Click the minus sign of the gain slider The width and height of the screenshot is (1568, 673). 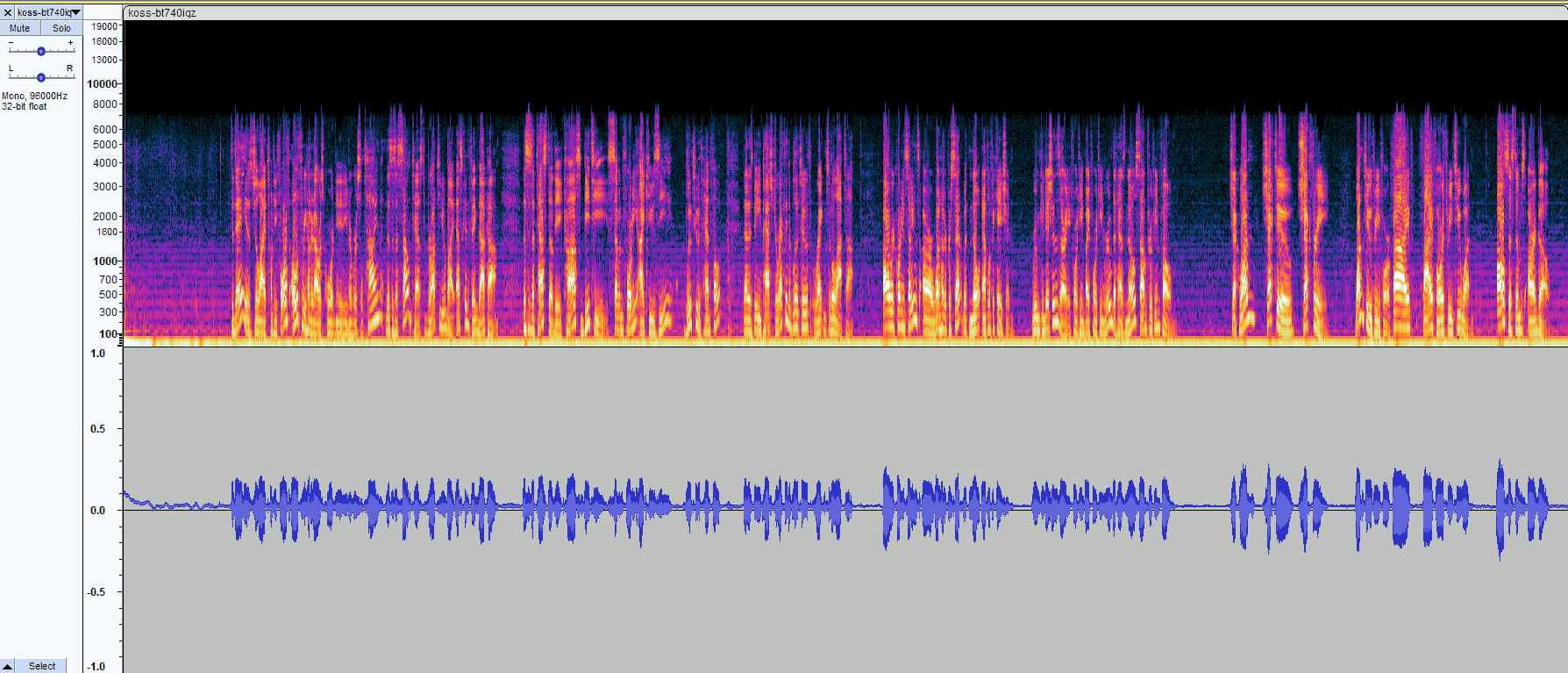(x=11, y=42)
